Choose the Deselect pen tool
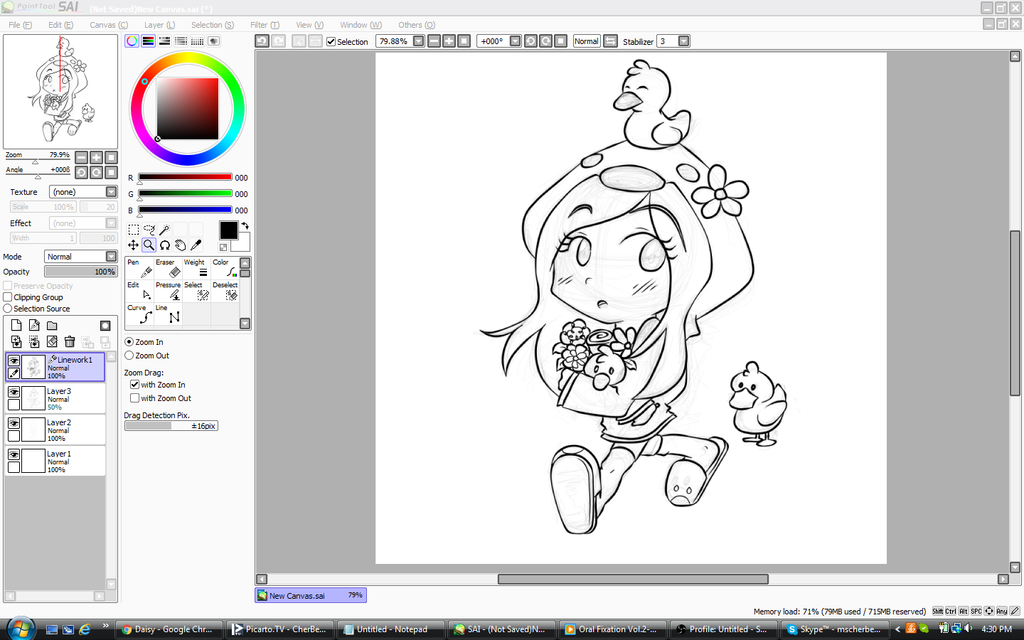This screenshot has height=640, width=1024. click(225, 291)
